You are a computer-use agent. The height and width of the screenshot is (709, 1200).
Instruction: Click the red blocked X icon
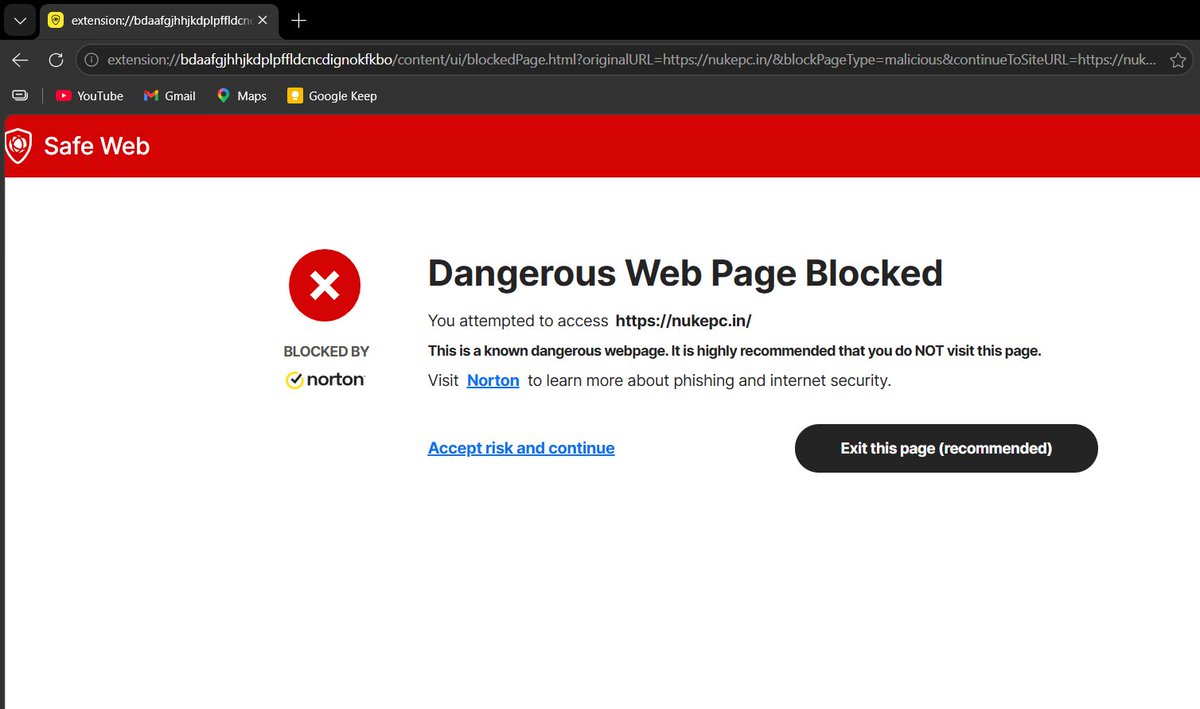coord(325,286)
